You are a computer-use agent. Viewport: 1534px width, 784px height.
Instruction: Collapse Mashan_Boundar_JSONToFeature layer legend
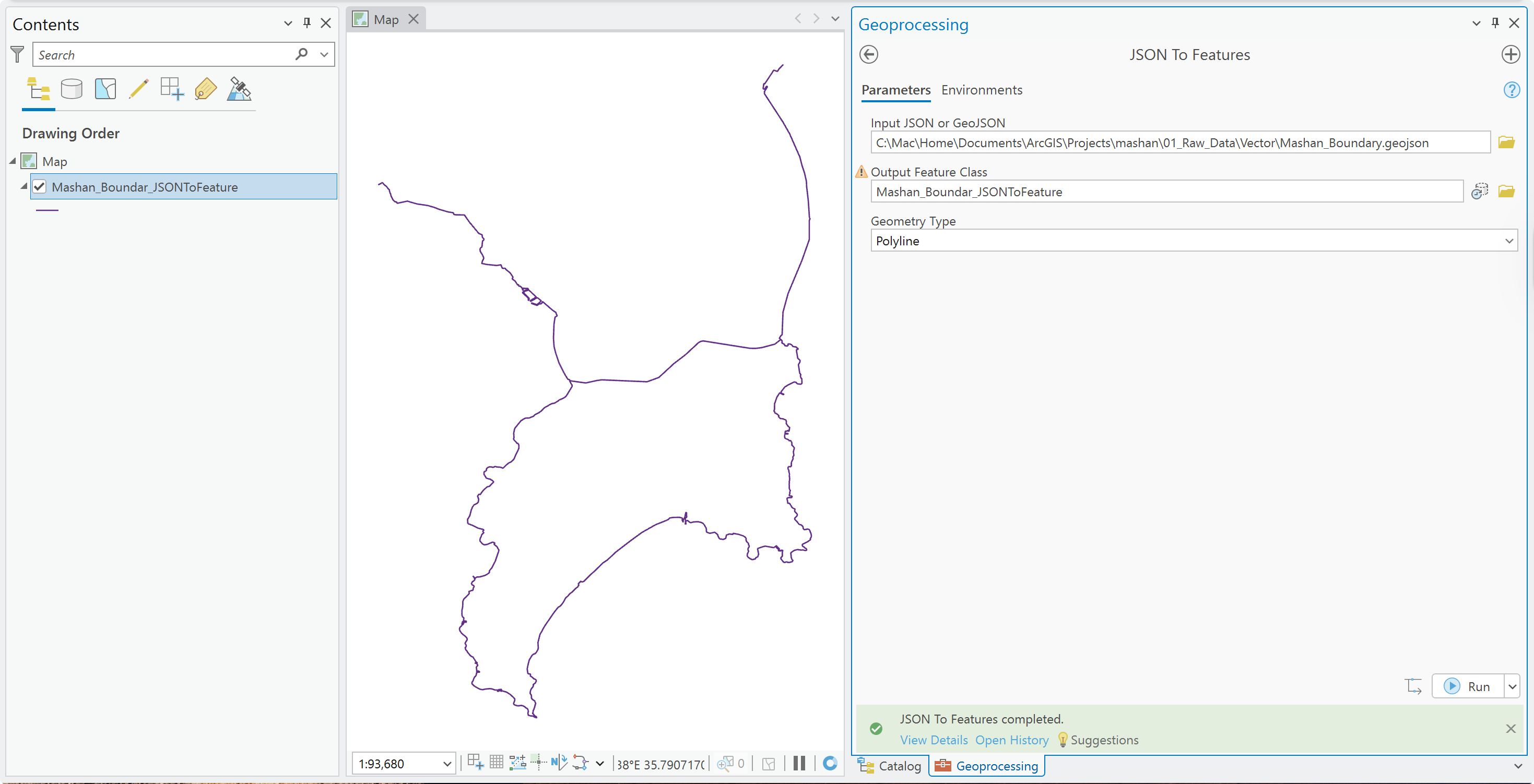(x=24, y=186)
